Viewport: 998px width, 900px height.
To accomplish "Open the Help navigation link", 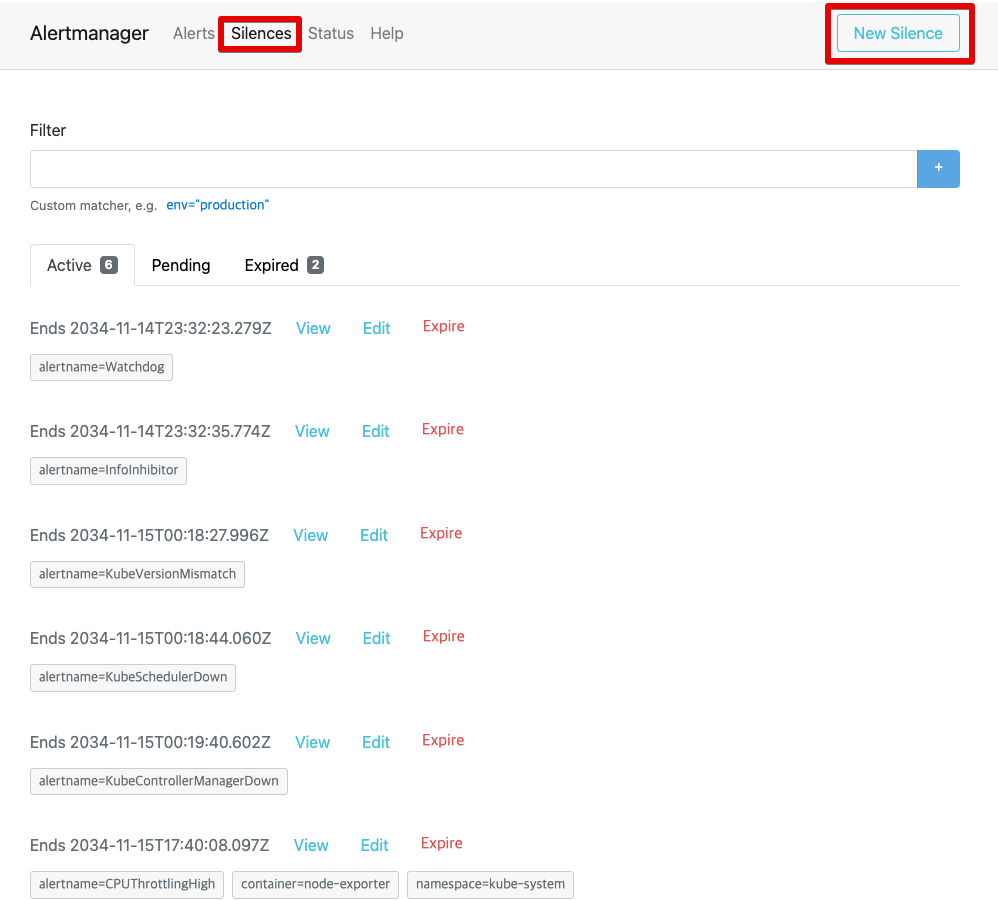I will [x=387, y=33].
